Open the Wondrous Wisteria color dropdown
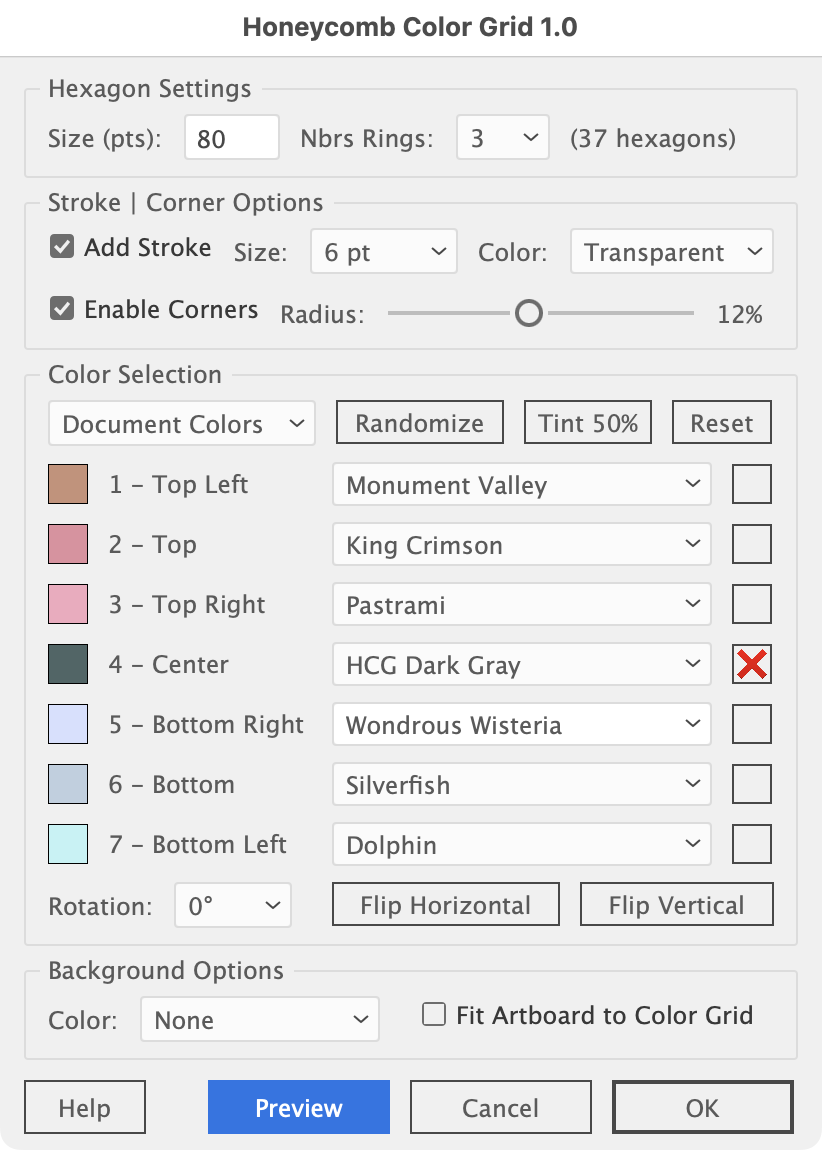Viewport: 822px width, 1150px height. pos(521,725)
